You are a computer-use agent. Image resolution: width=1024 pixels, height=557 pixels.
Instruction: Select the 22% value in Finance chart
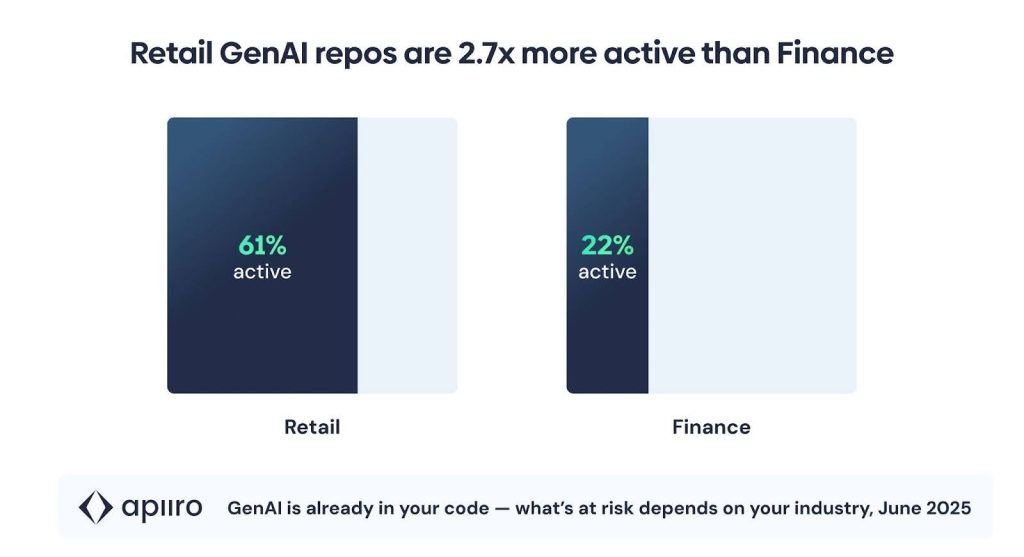pyautogui.click(x=607, y=247)
